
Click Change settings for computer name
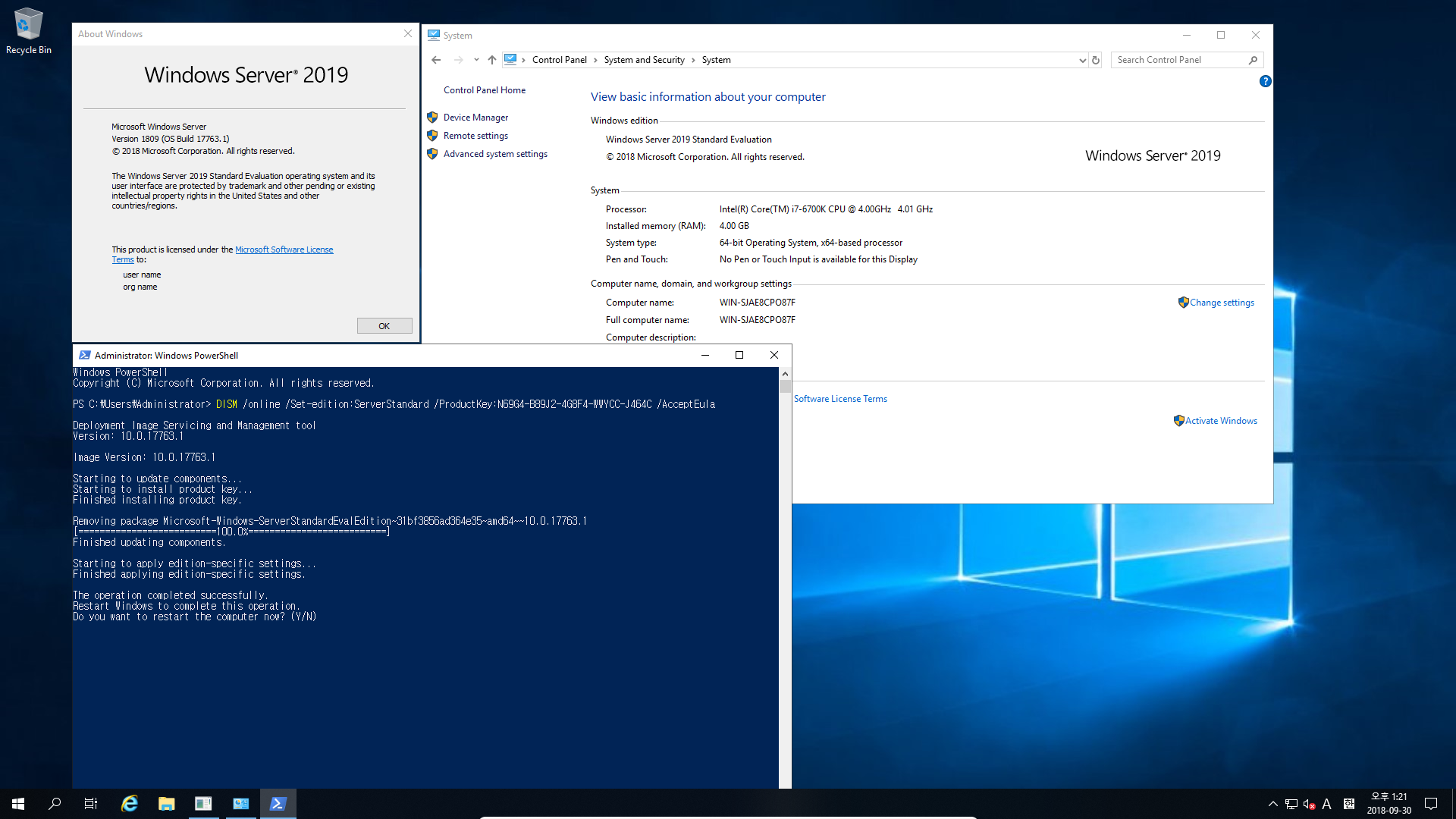(x=1222, y=303)
